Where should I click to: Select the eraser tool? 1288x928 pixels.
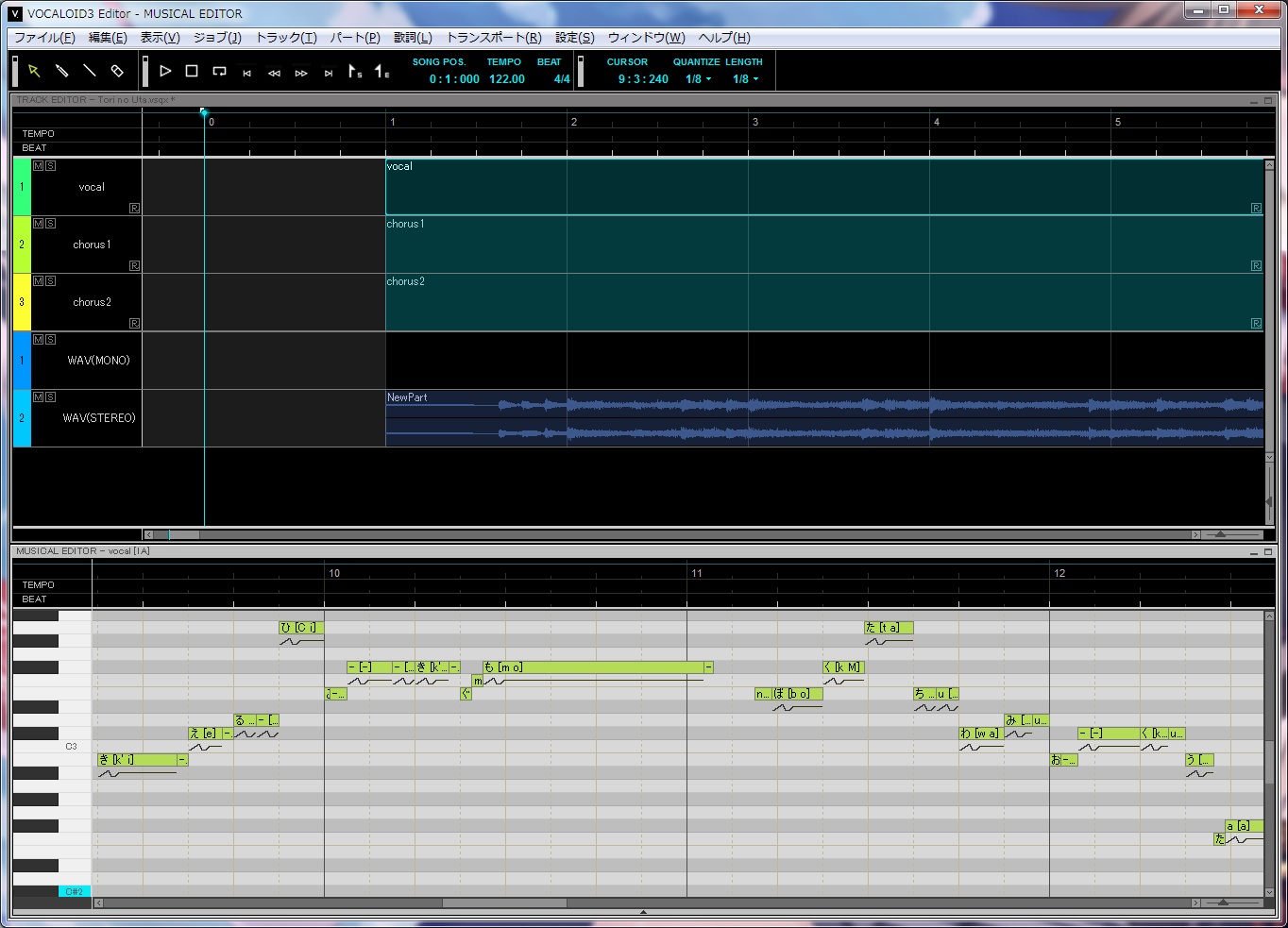116,71
